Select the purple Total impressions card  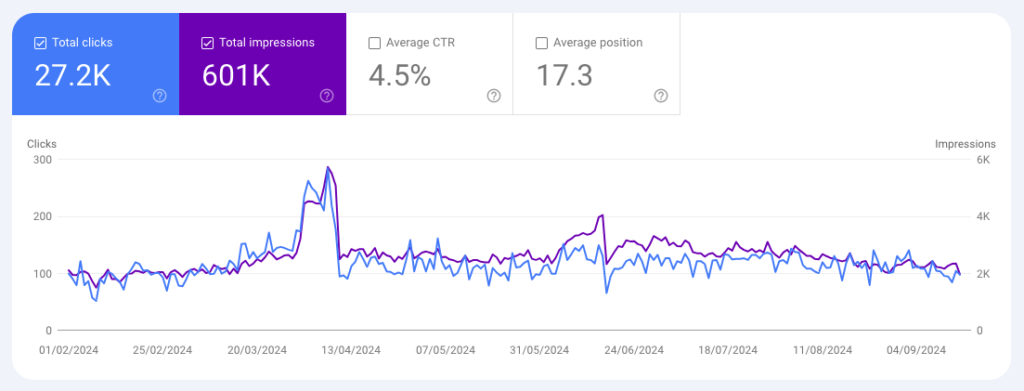point(263,64)
